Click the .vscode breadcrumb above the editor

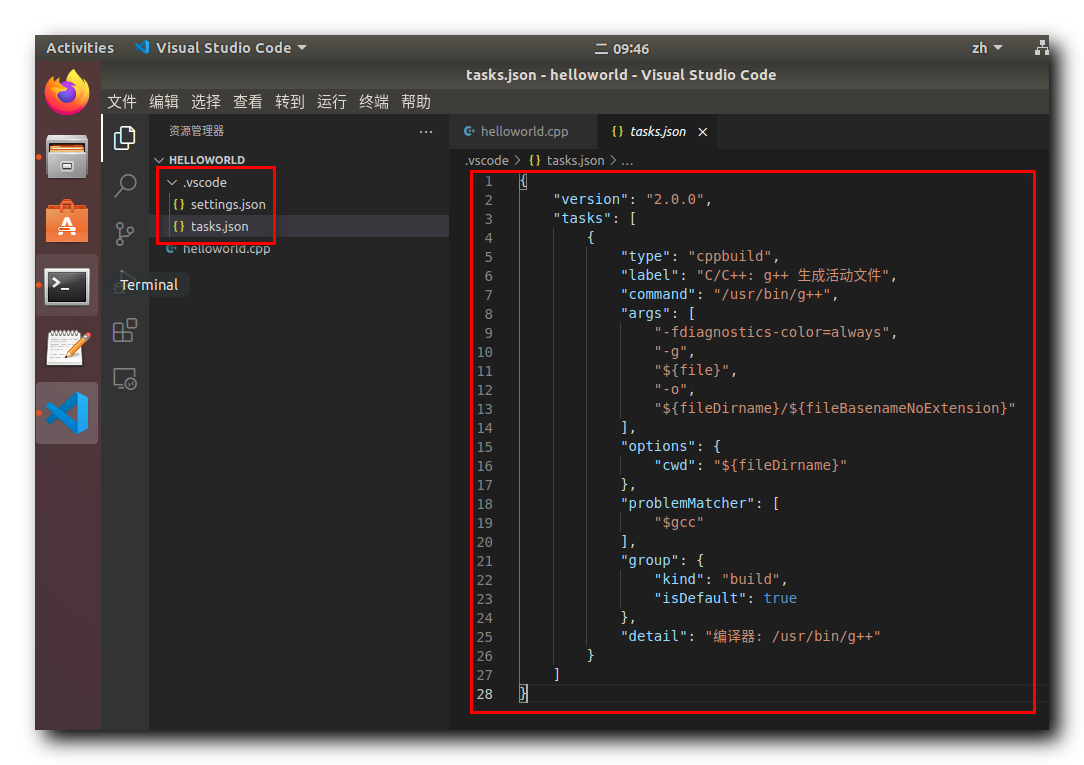point(486,160)
